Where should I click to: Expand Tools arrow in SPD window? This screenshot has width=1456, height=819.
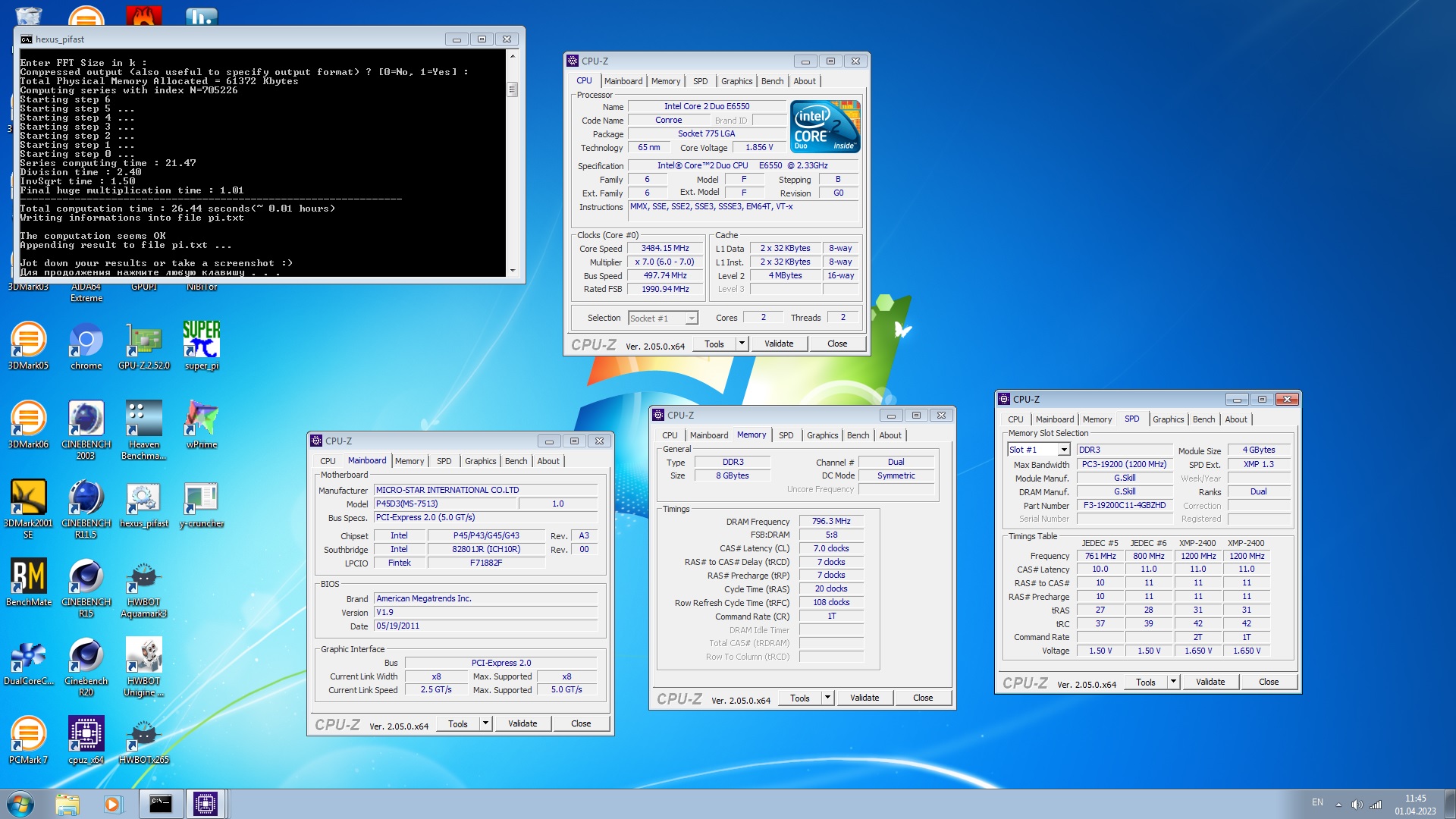click(1173, 682)
